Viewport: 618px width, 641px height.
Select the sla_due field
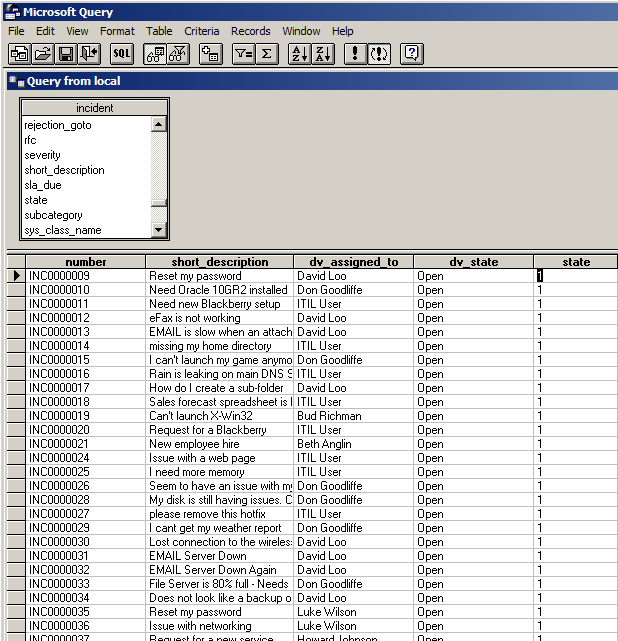click(x=43, y=185)
